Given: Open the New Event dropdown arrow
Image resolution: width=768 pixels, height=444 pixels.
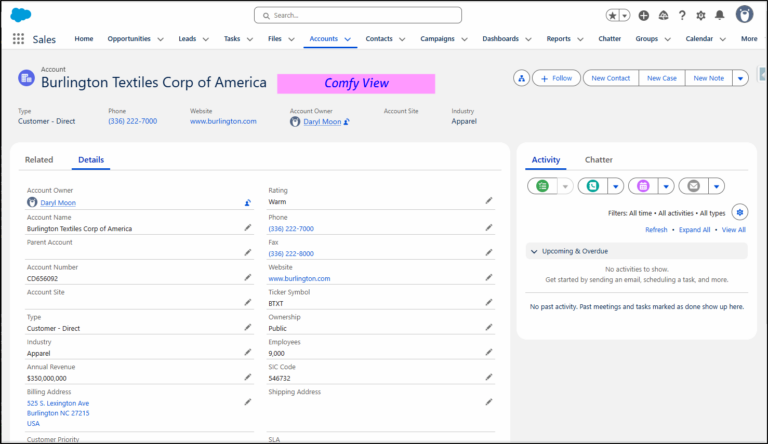Looking at the screenshot, I should tap(666, 186).
